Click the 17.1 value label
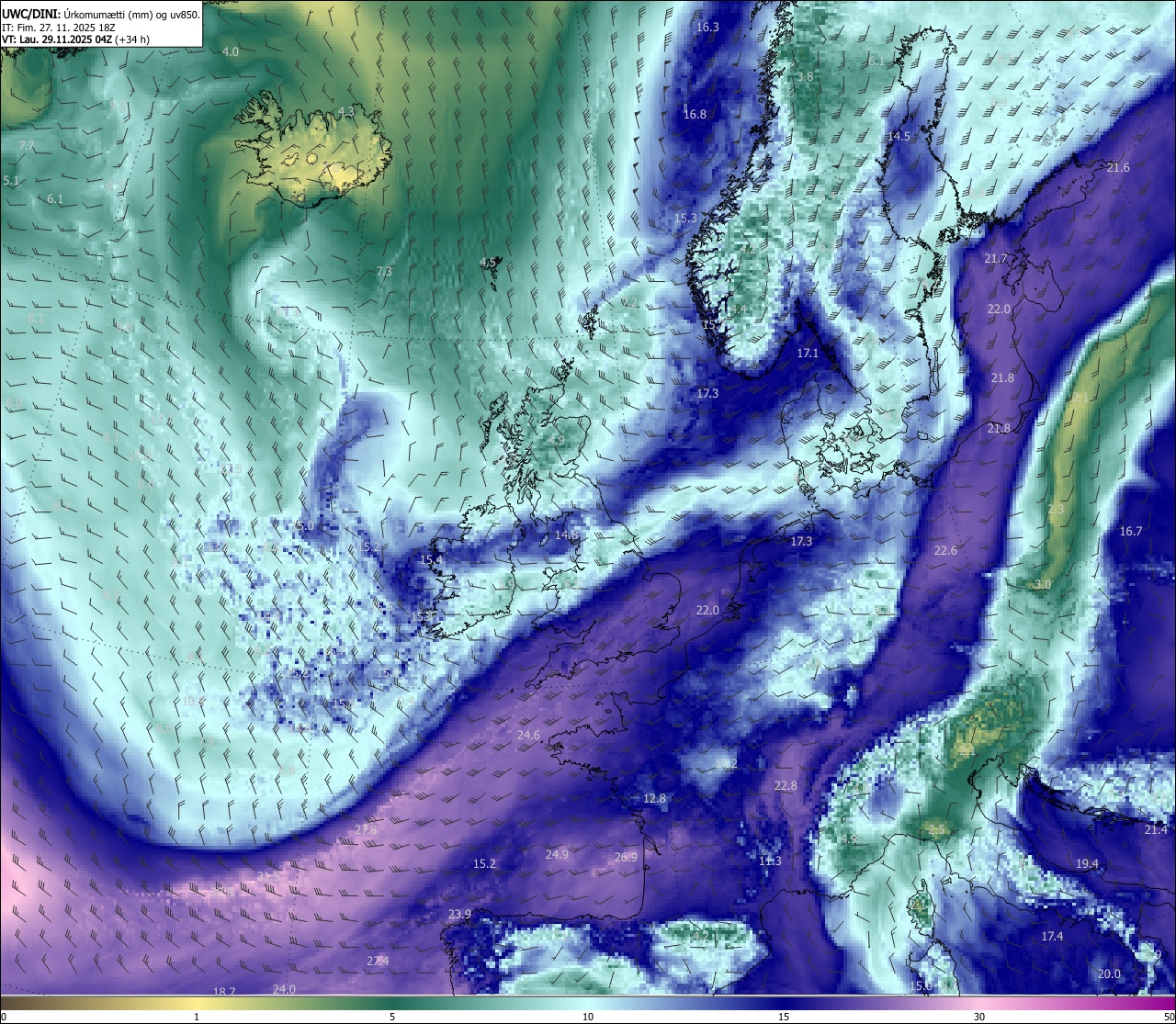Screen dimensions: 1176x1024 tap(807, 354)
